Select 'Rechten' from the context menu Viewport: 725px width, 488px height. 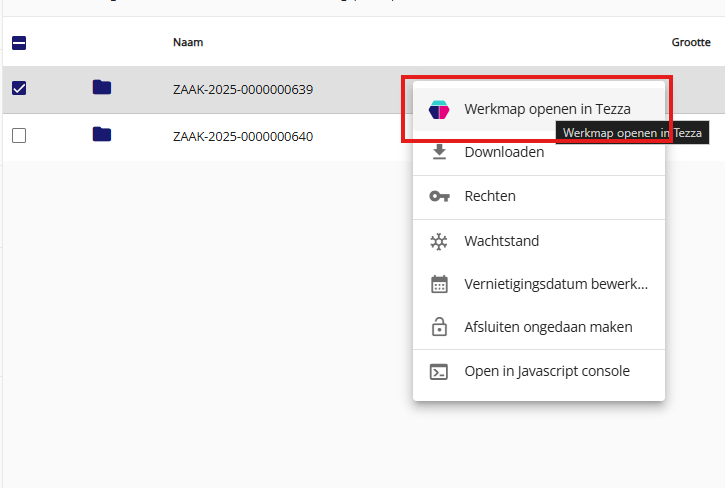coord(490,196)
